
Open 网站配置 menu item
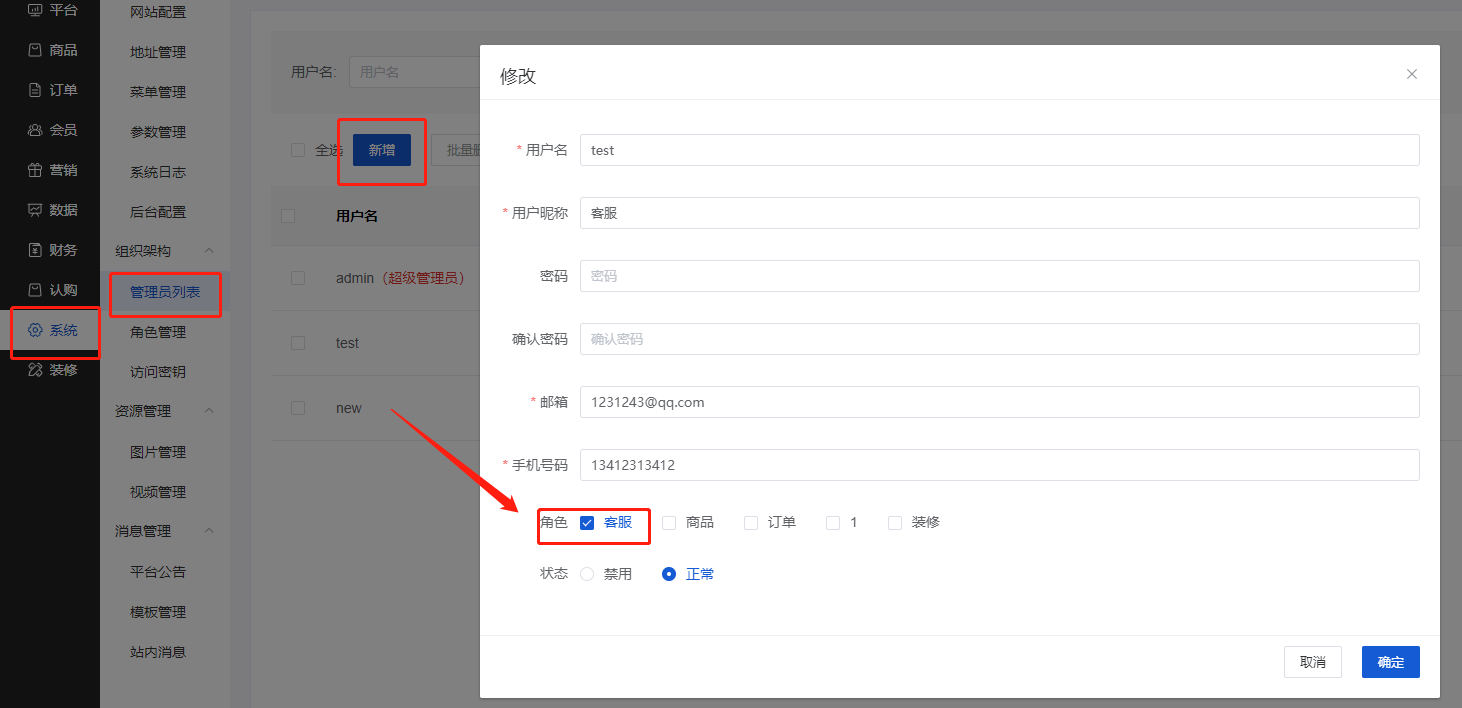coord(158,12)
